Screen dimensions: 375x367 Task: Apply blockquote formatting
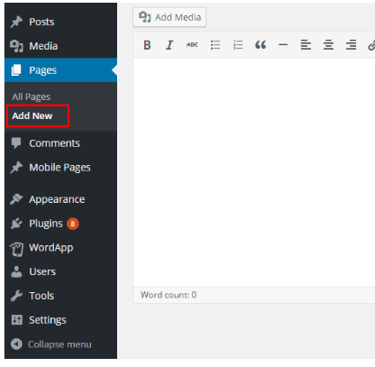pos(260,45)
